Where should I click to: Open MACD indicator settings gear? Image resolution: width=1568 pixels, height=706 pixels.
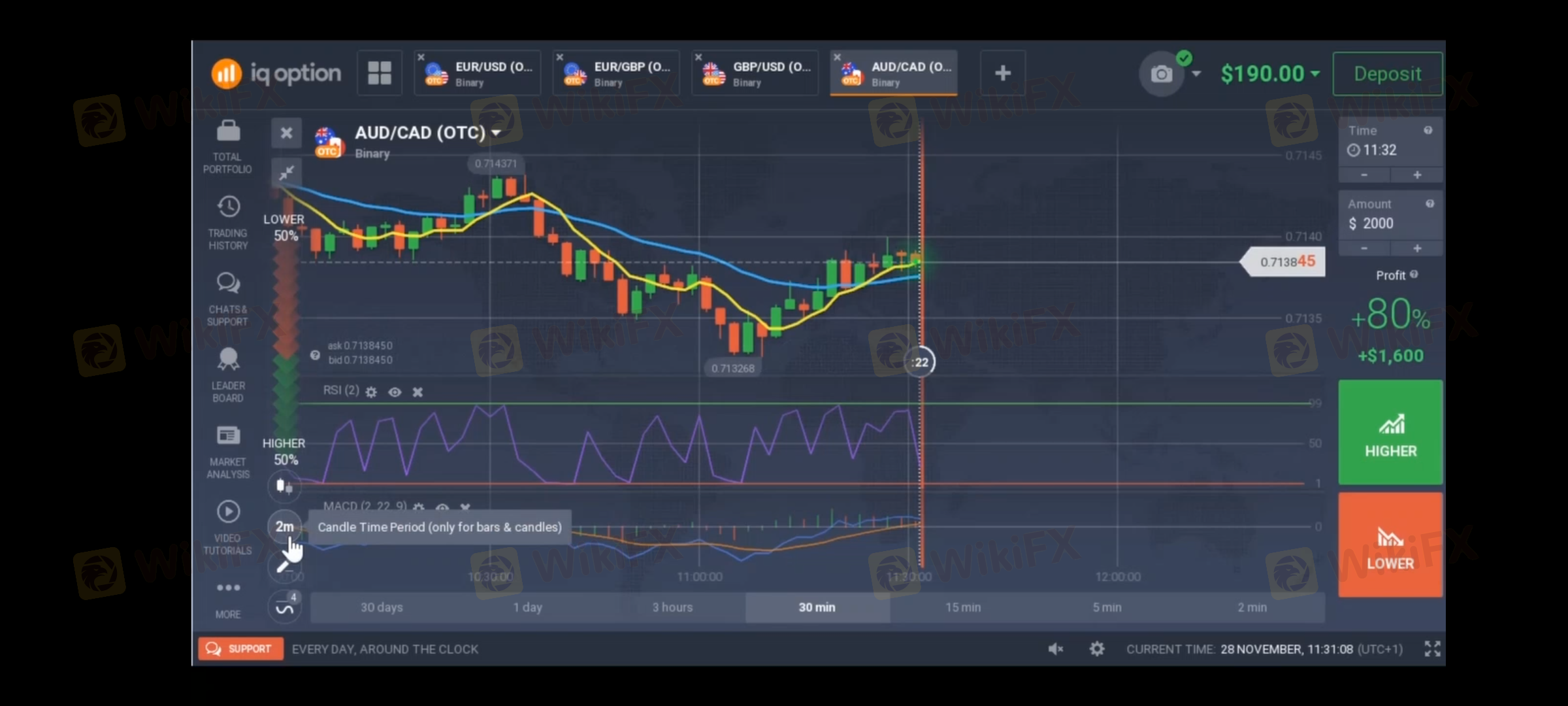[419, 507]
